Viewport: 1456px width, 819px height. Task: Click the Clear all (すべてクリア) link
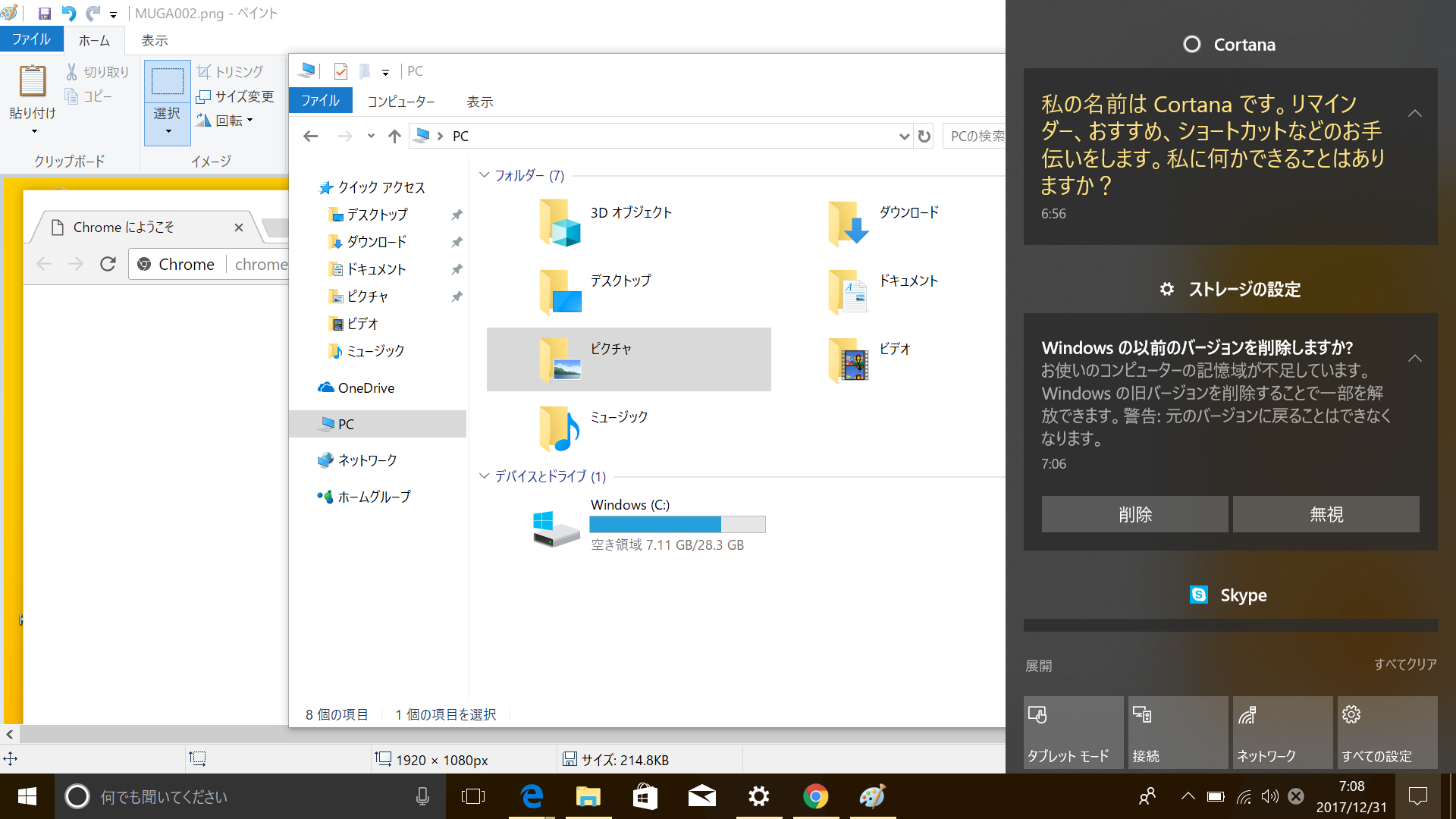pos(1405,664)
